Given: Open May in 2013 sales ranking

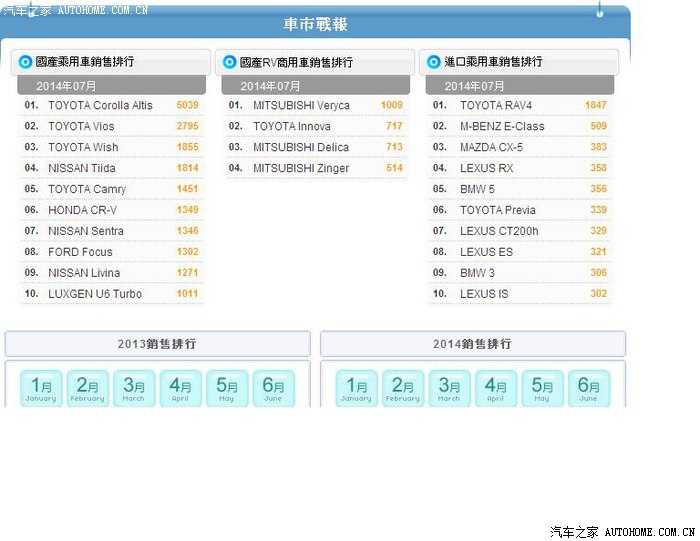Looking at the screenshot, I should 227,388.
